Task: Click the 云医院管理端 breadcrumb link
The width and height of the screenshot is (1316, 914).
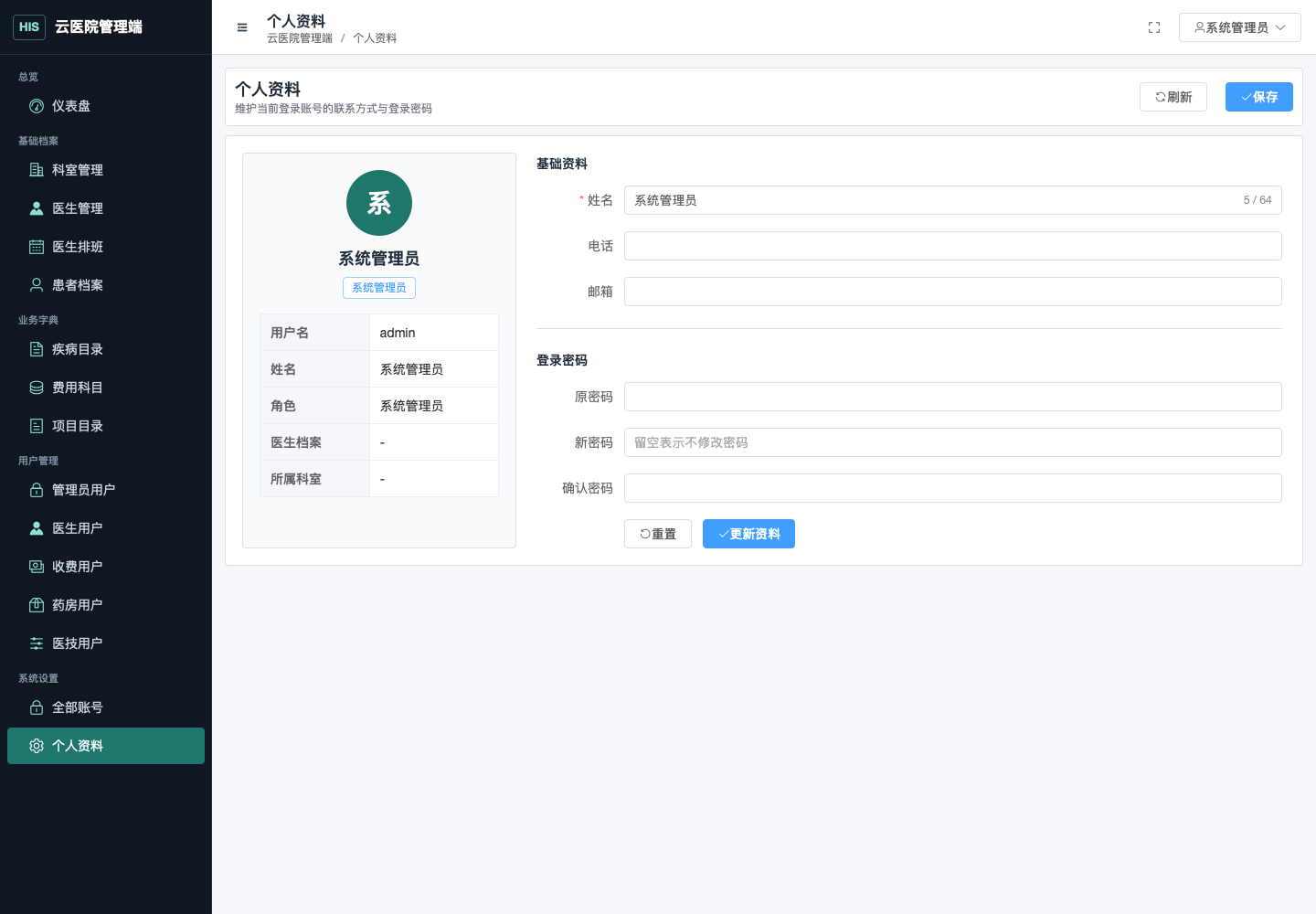Action: coord(300,38)
